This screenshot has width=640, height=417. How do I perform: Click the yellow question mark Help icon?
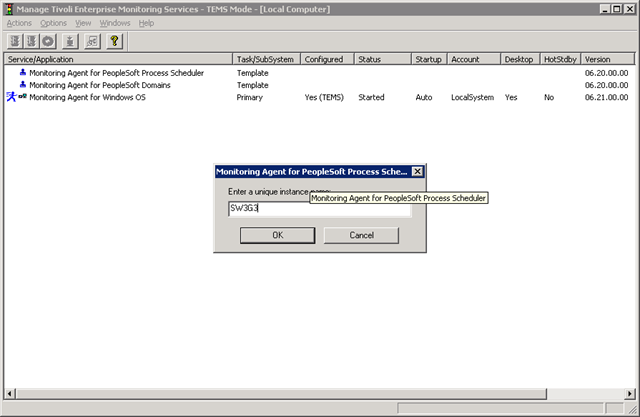point(114,41)
